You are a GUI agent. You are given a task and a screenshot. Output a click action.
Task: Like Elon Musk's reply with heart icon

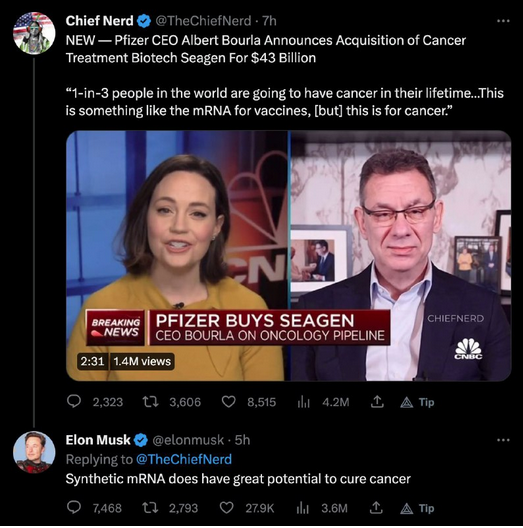click(x=226, y=508)
